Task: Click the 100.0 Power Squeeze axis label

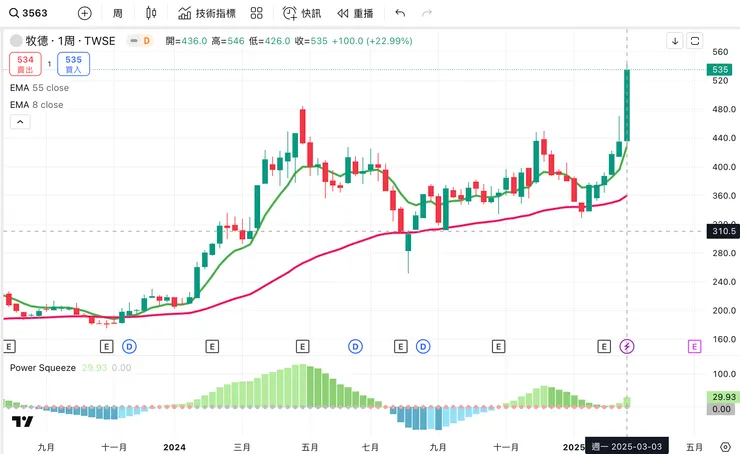Action: [724, 374]
